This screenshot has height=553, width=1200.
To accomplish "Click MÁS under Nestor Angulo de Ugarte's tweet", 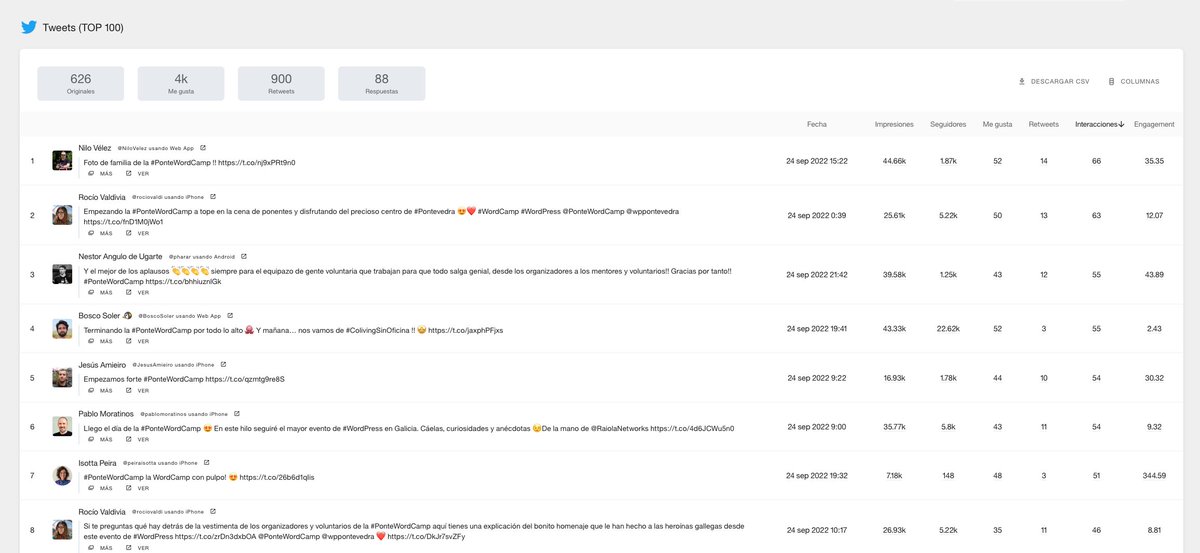I will click(100, 293).
